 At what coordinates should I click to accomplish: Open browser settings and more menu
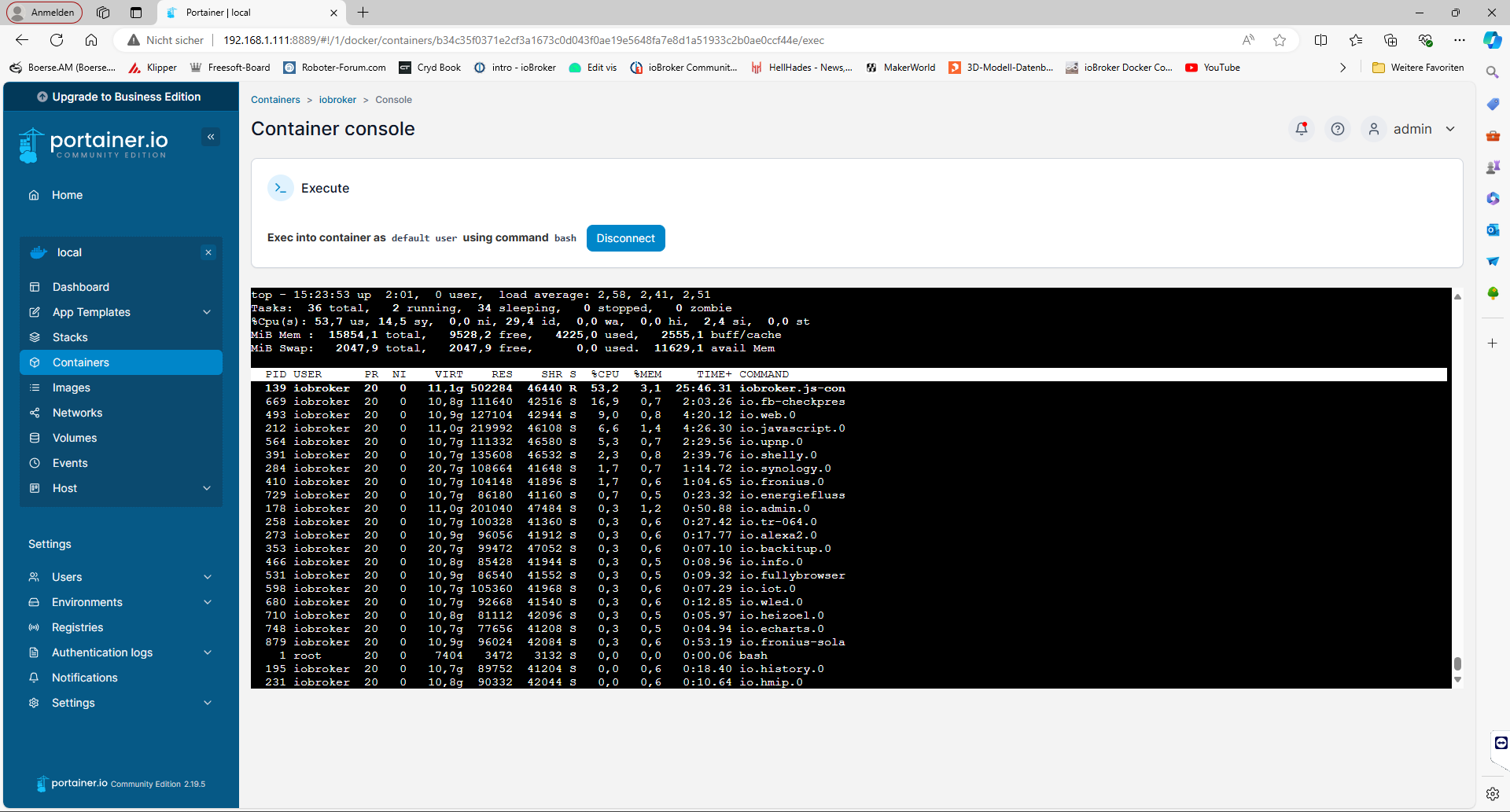[1460, 40]
